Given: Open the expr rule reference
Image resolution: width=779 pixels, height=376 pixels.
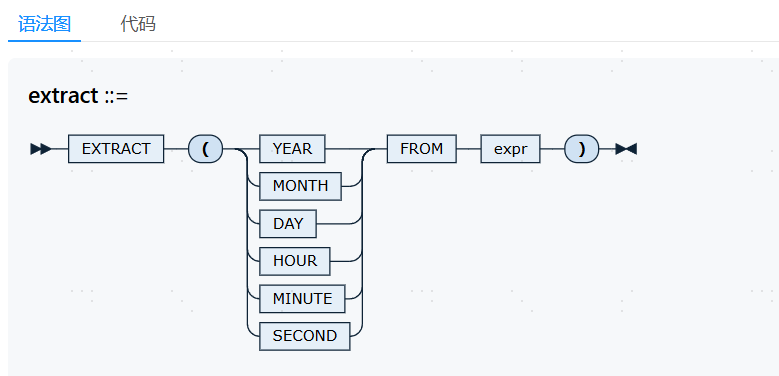Looking at the screenshot, I should pyautogui.click(x=510, y=149).
